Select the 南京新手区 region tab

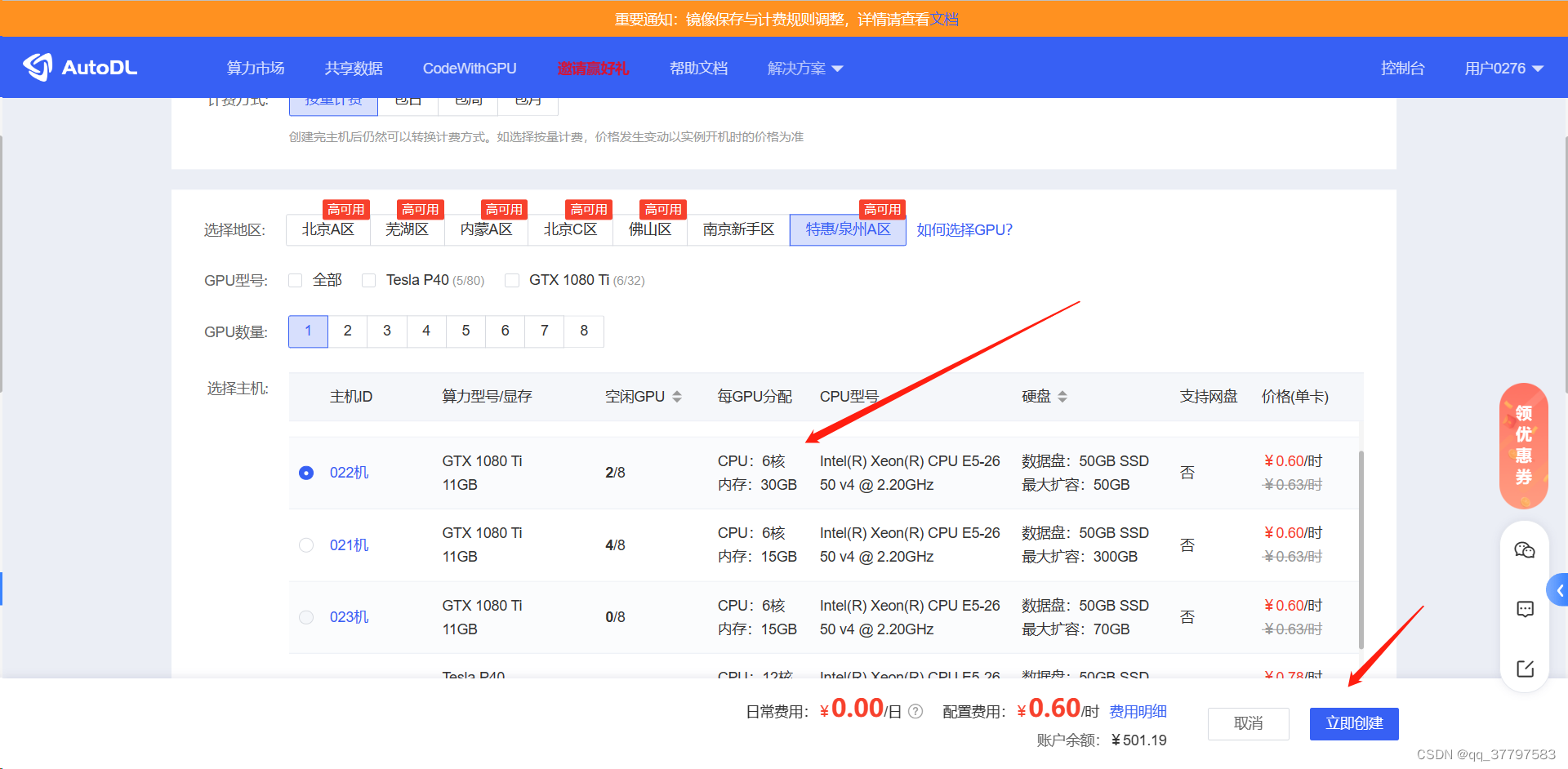click(739, 229)
